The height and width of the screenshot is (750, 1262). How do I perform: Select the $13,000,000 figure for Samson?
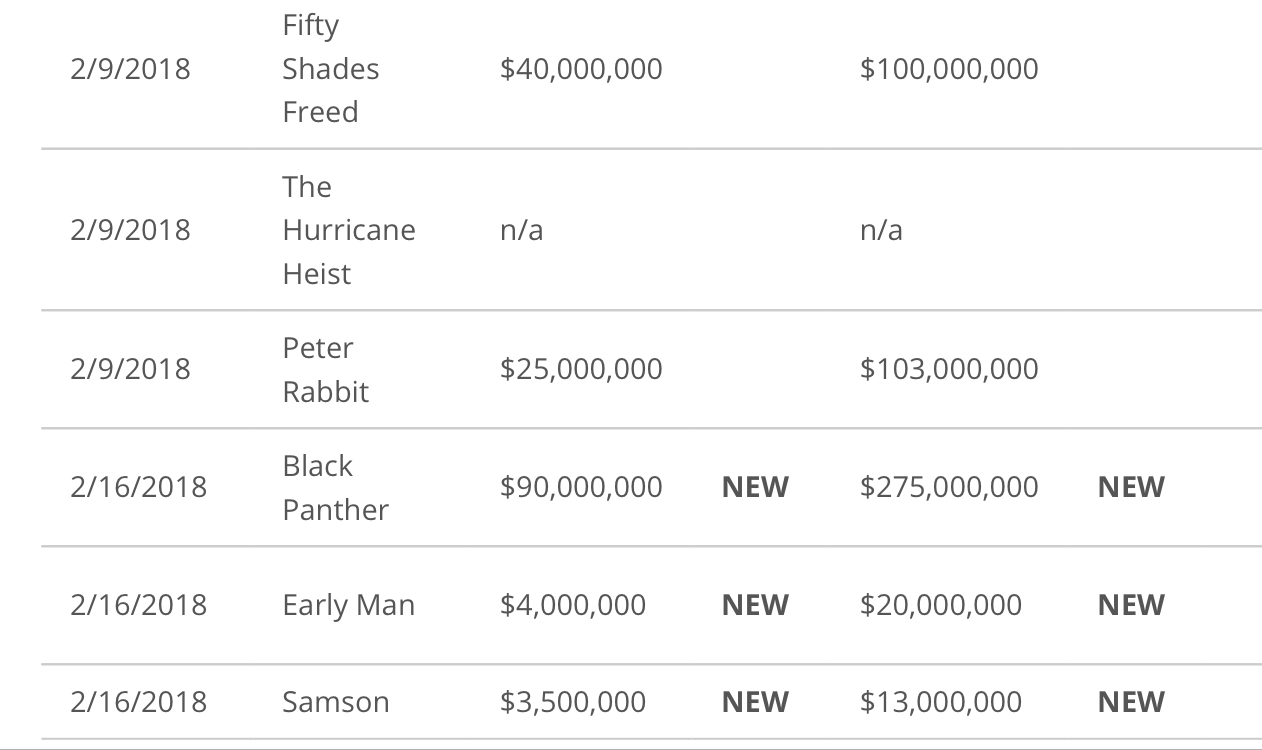[940, 702]
